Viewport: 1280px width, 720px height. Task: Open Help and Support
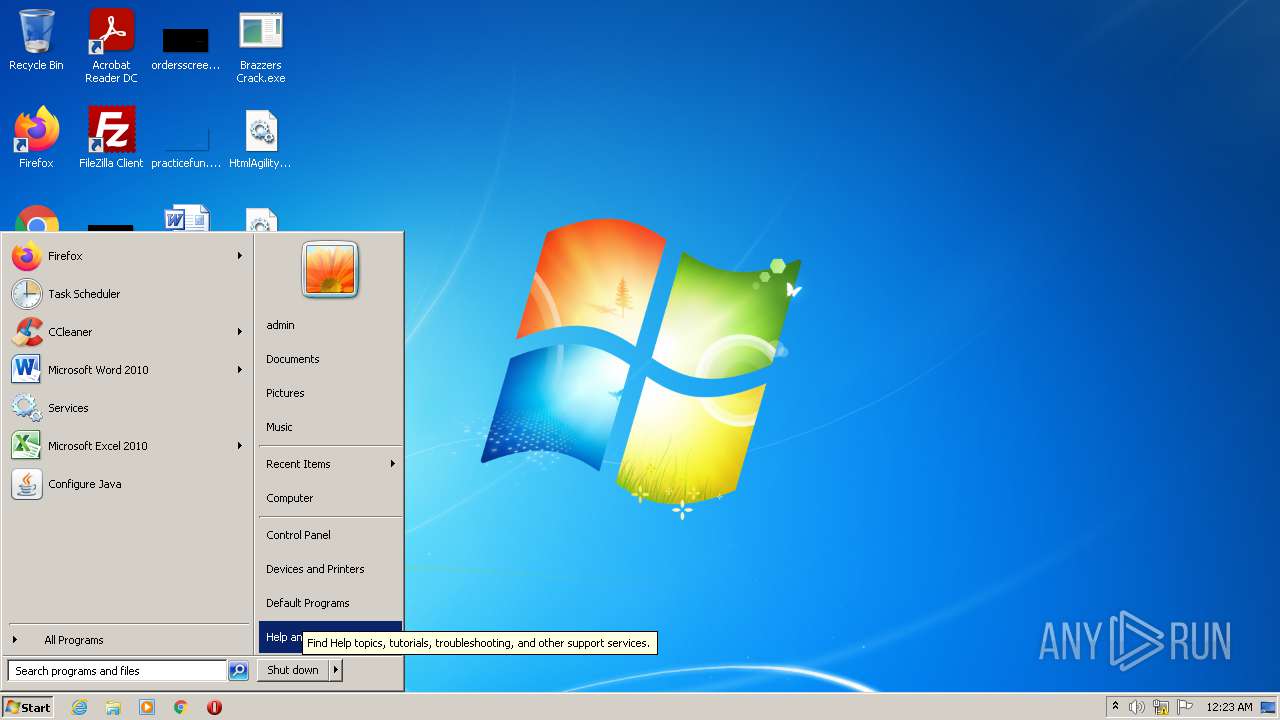coord(330,637)
